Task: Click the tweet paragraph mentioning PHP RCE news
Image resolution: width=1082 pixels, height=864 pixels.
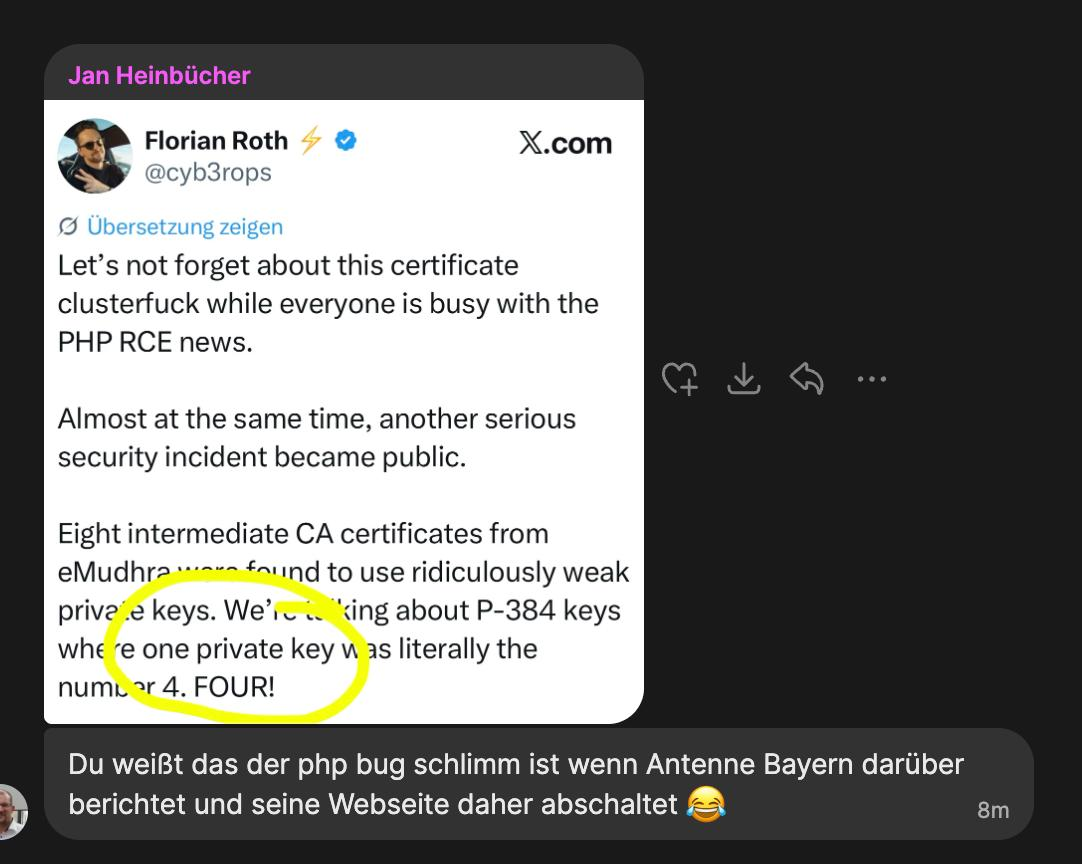Action: [x=328, y=304]
